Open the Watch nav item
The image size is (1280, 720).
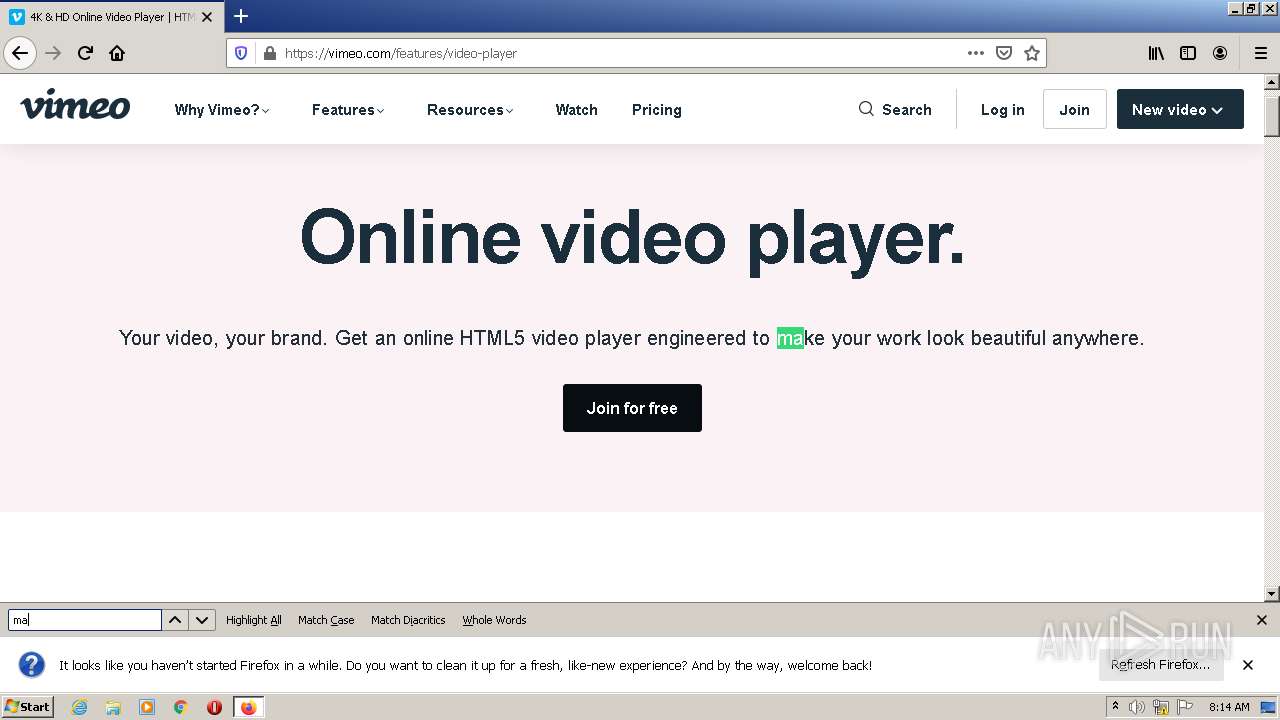(576, 110)
